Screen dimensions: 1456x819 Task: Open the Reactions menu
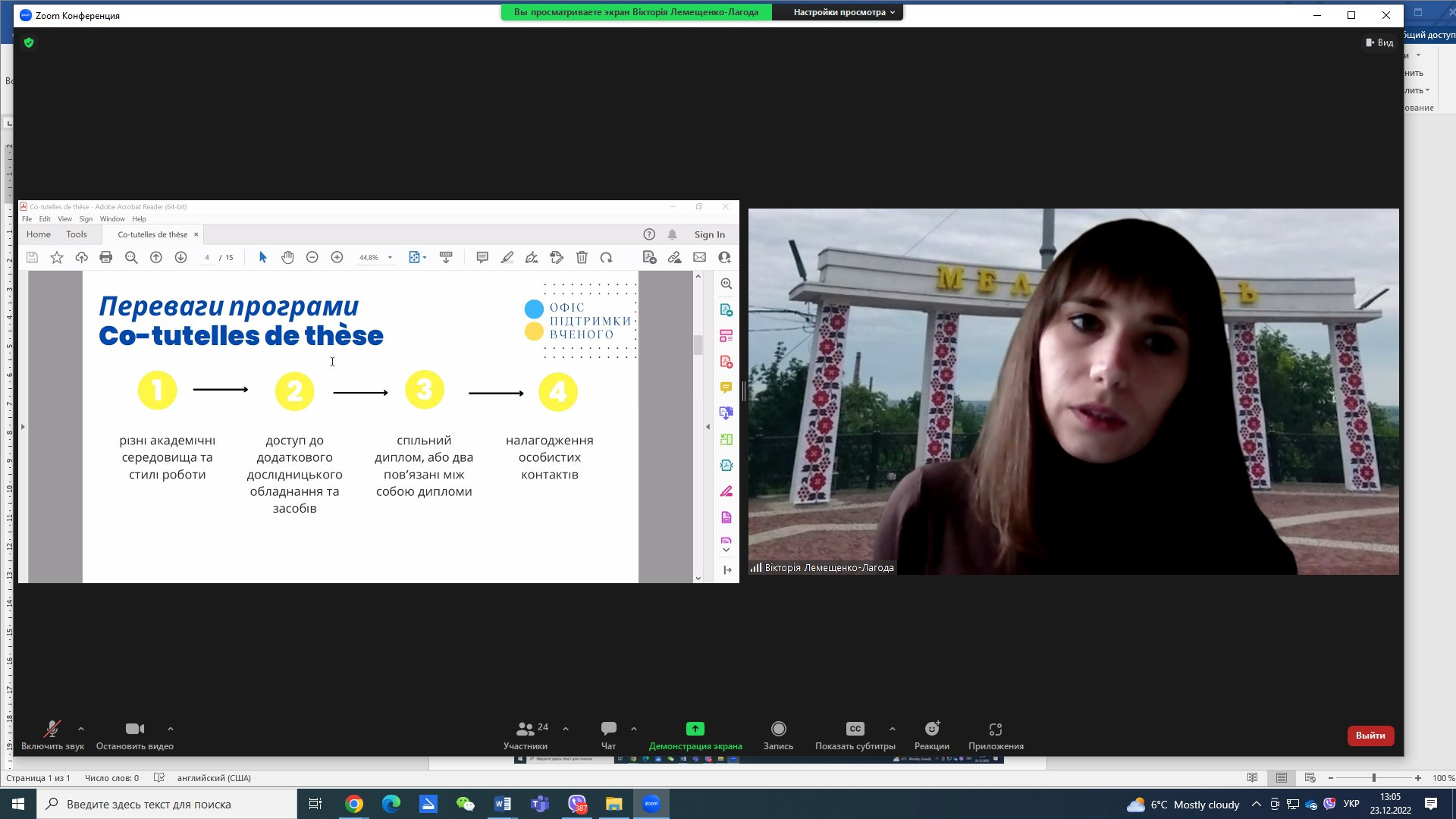pyautogui.click(x=931, y=730)
